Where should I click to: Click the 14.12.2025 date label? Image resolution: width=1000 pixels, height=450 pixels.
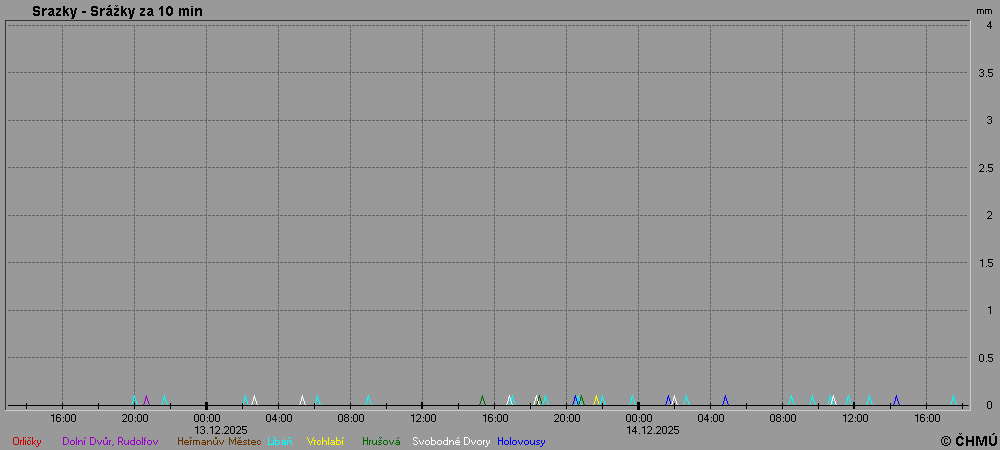pos(653,430)
